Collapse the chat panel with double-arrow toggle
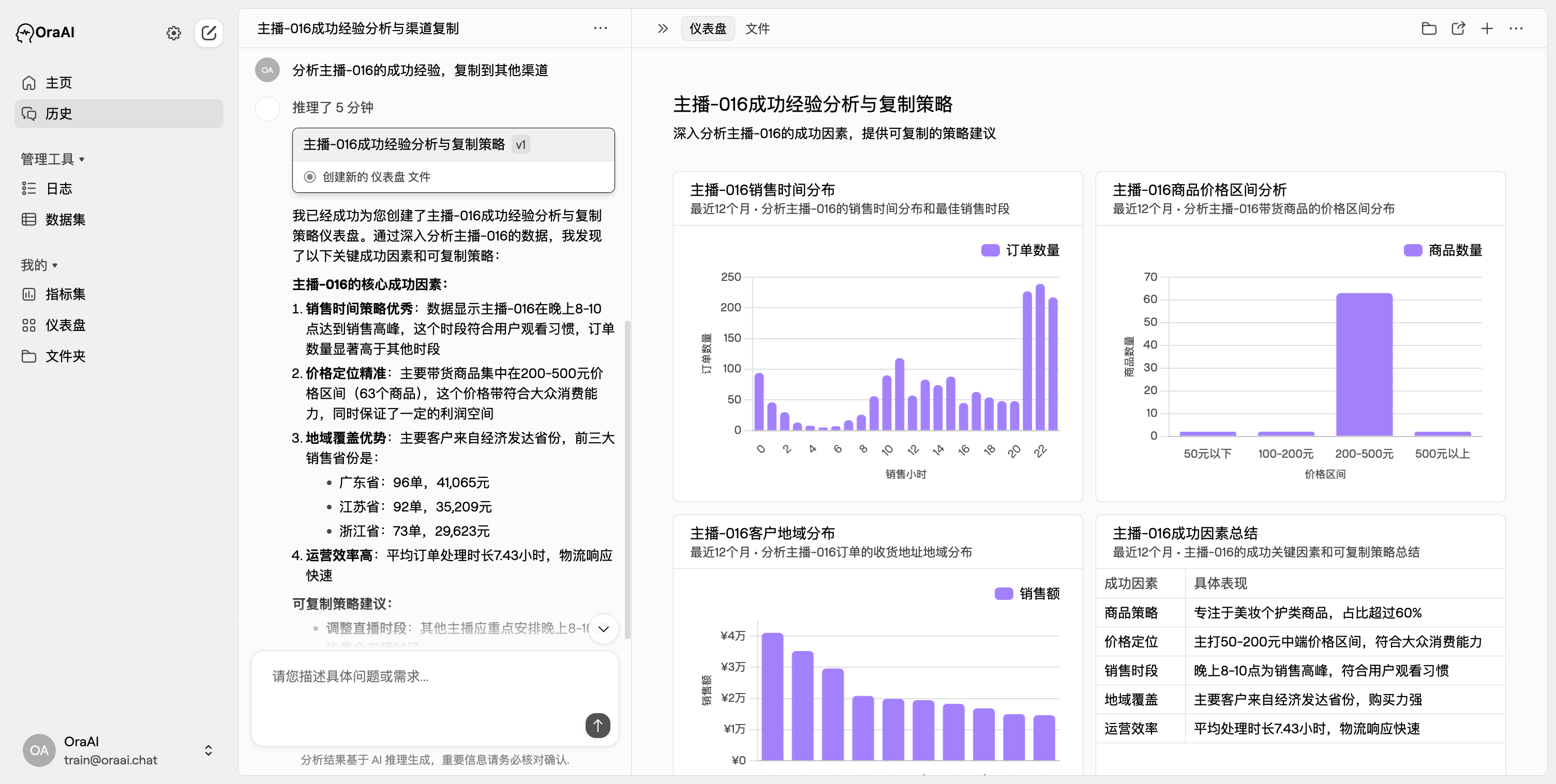This screenshot has height=784, width=1556. (662, 28)
